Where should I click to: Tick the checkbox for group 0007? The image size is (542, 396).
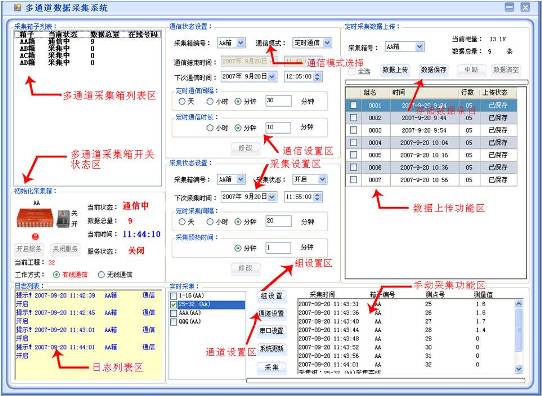353,180
